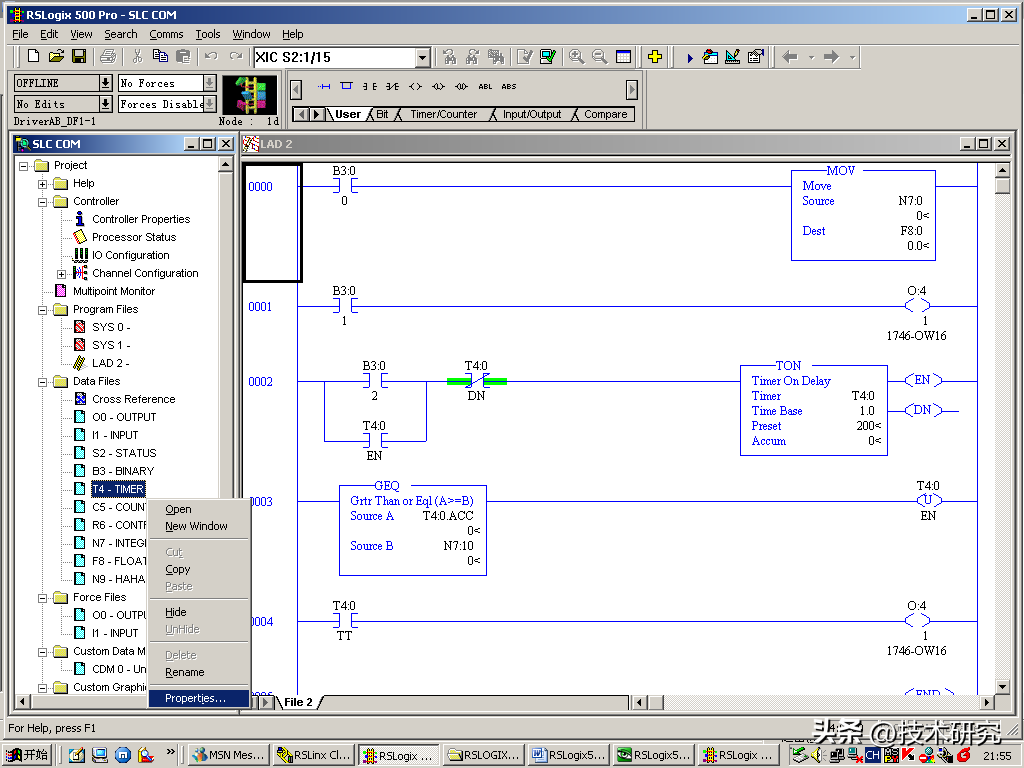Image resolution: width=1024 pixels, height=768 pixels.
Task: Click the Zoom In magnifier icon
Action: pyautogui.click(x=576, y=57)
